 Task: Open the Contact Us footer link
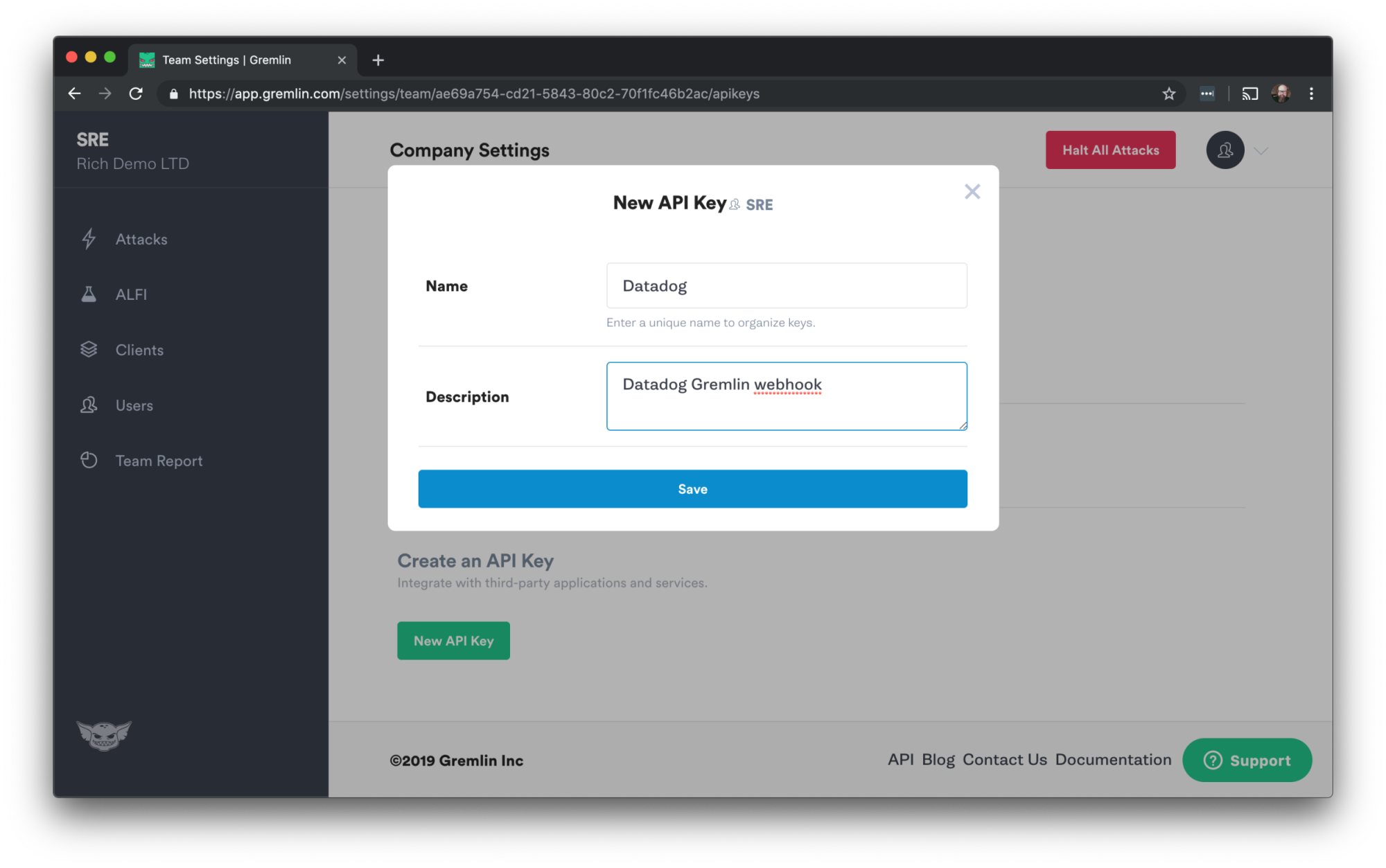(1005, 759)
